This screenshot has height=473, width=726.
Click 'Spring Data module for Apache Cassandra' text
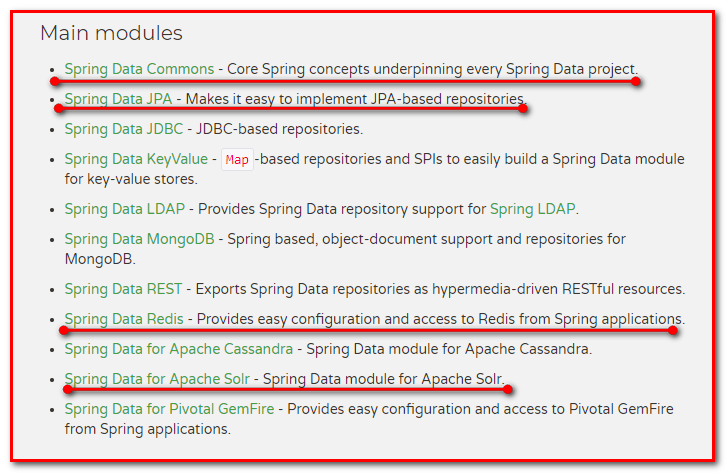click(450, 349)
